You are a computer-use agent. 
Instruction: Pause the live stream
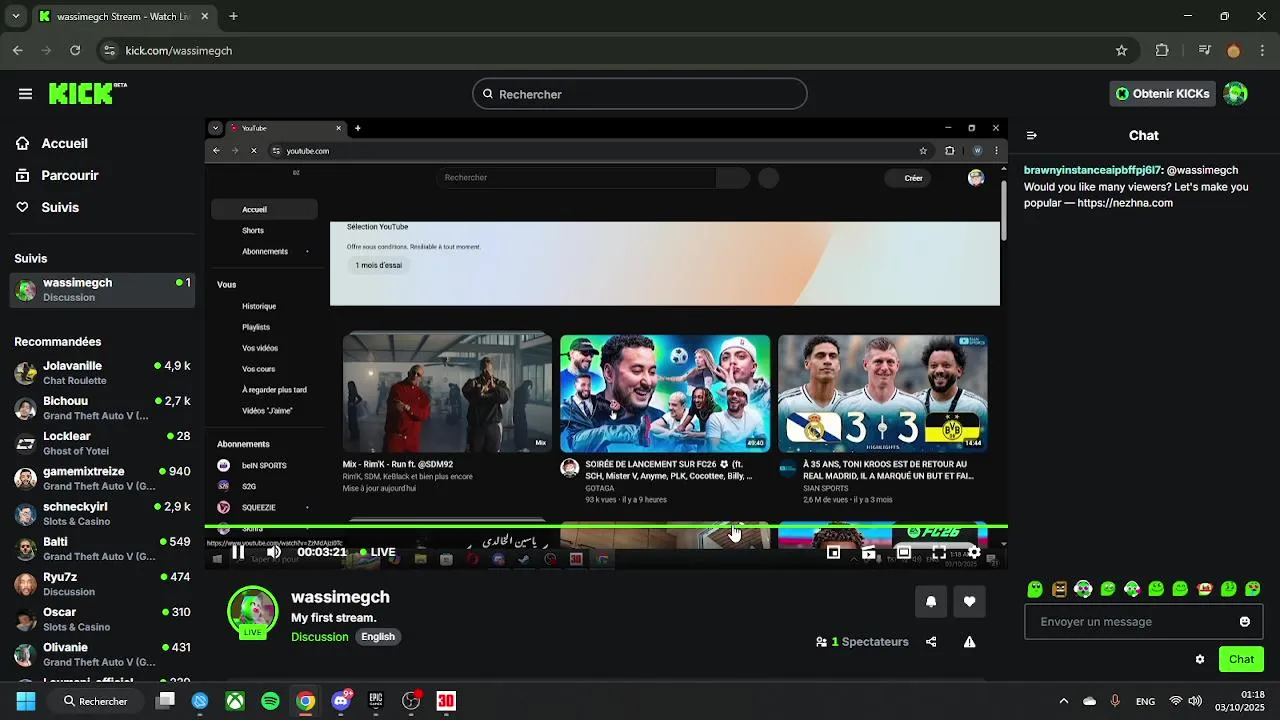[238, 552]
